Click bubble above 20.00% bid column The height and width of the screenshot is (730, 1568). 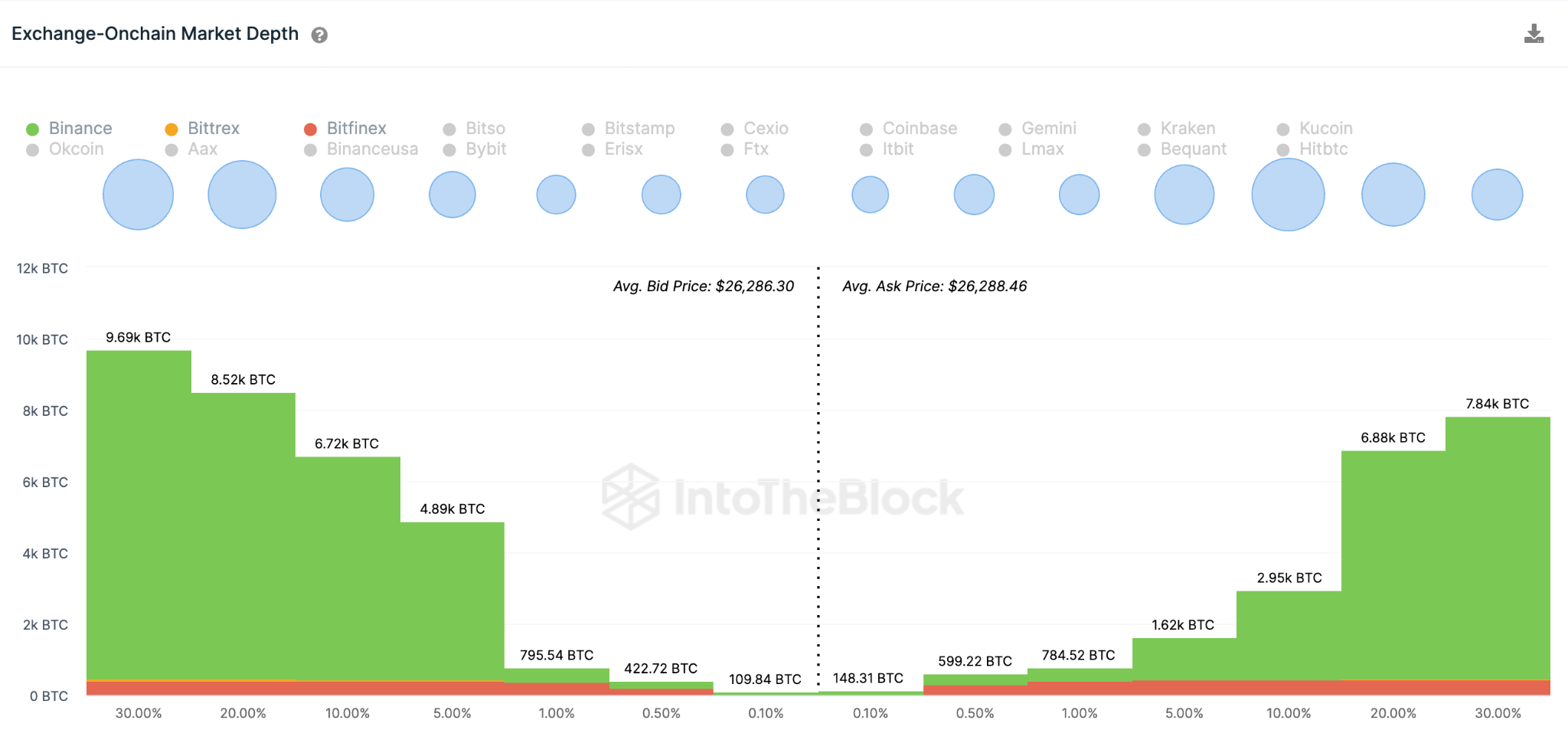click(242, 195)
